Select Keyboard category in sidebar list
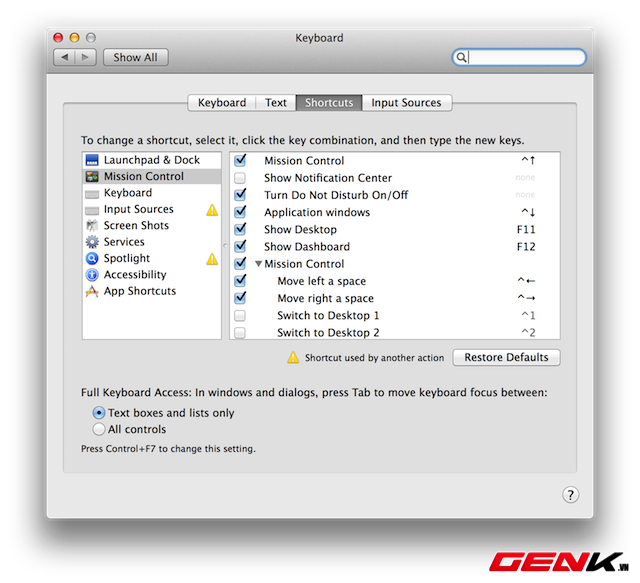Screen dimensions: 640x583 [x=152, y=193]
